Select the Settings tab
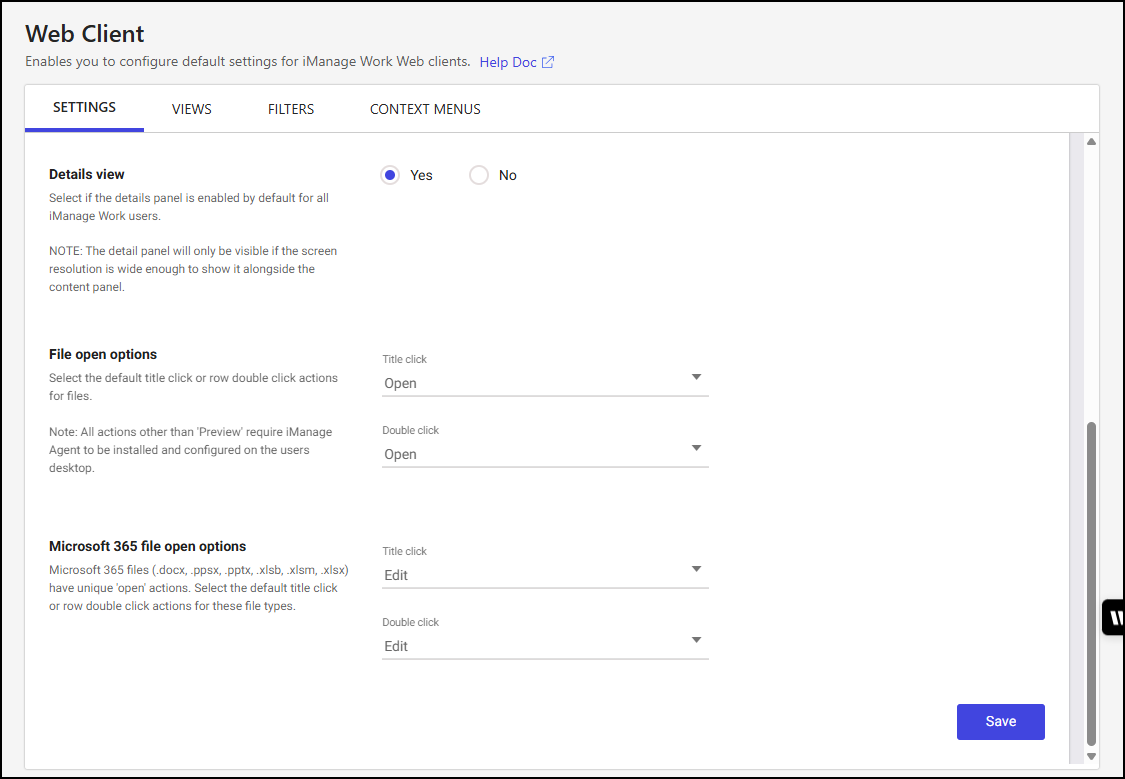Screen dimensions: 1125x779 (84, 108)
